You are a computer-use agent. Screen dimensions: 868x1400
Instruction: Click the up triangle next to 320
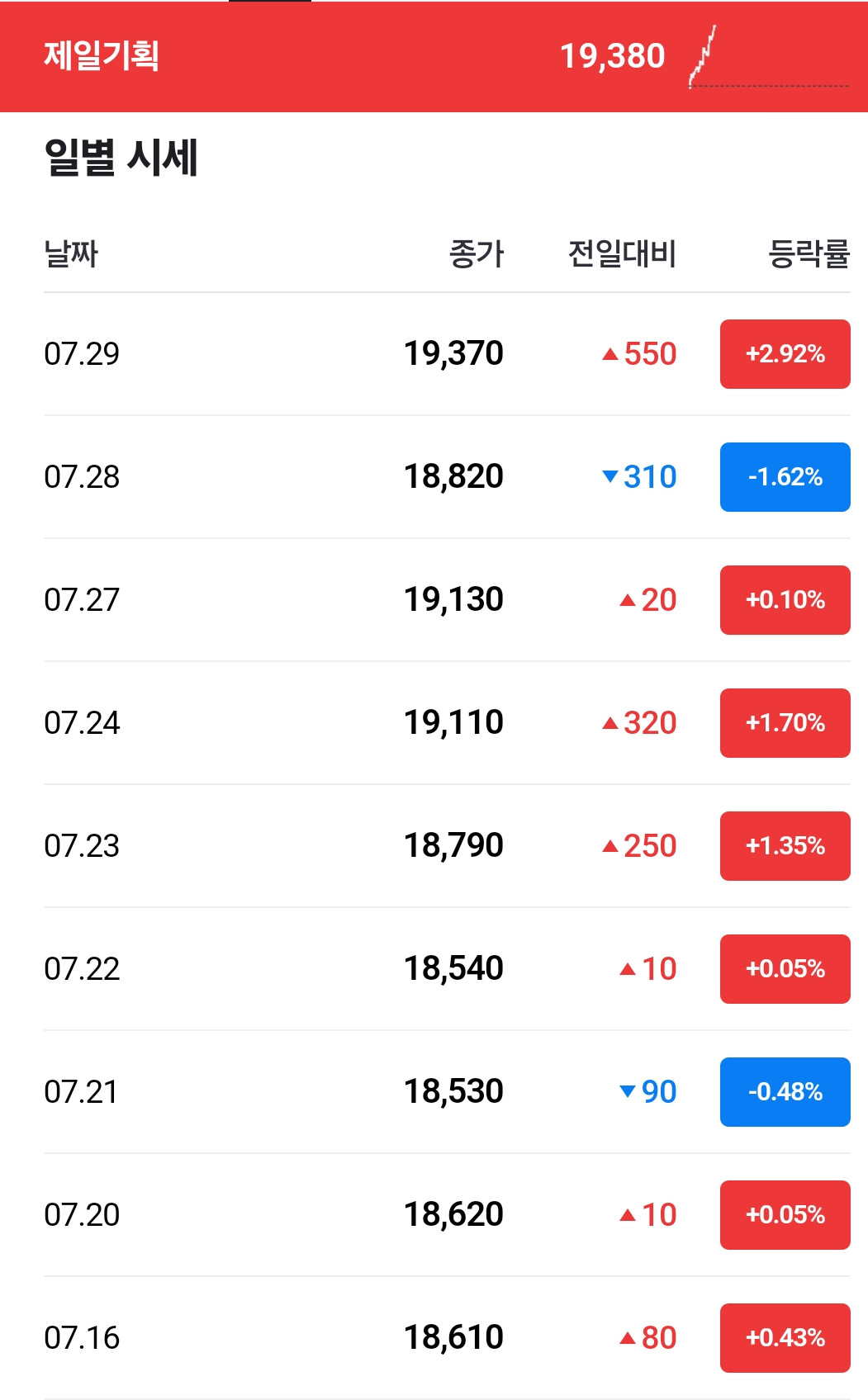610,723
